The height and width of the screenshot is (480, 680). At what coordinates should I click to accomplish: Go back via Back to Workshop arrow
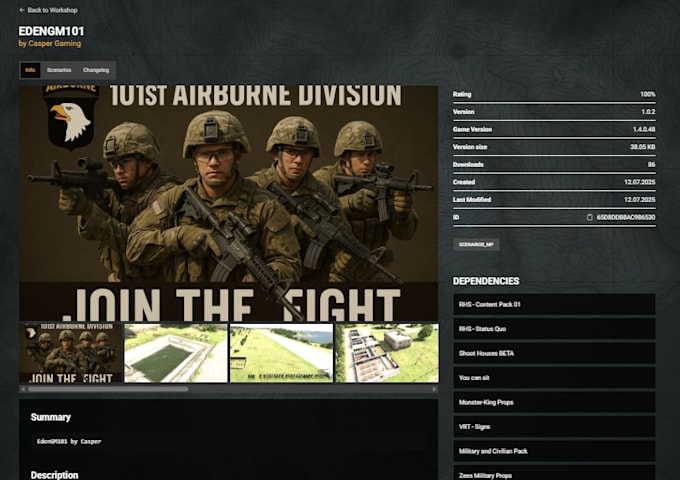[x=22, y=10]
